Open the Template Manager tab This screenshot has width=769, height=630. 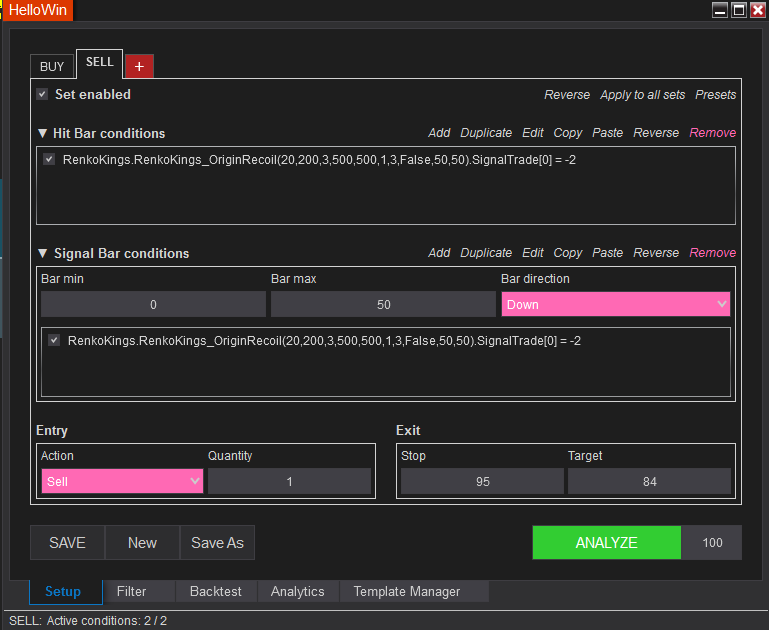(406, 591)
